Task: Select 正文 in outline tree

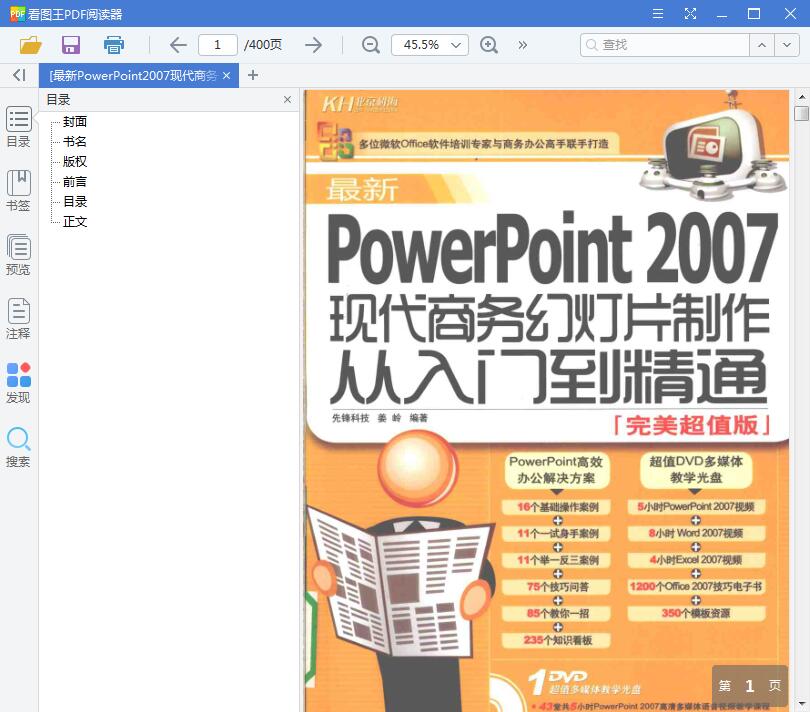Action: pyautogui.click(x=75, y=222)
